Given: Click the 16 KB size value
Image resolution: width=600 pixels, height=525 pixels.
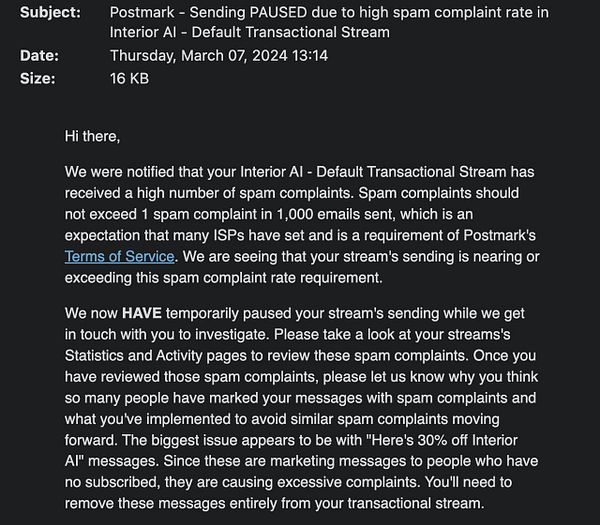Looking at the screenshot, I should (129, 79).
